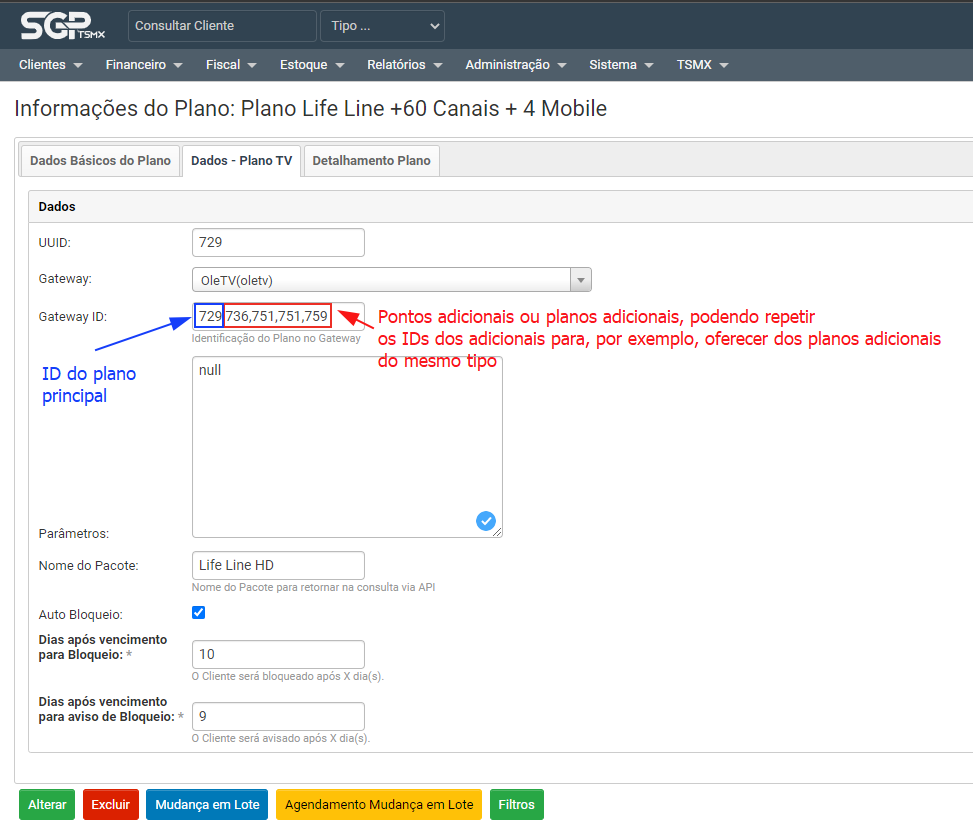The image size is (973, 838).
Task: Click the blue checkmark icon in Parâmetros
Action: point(486,521)
